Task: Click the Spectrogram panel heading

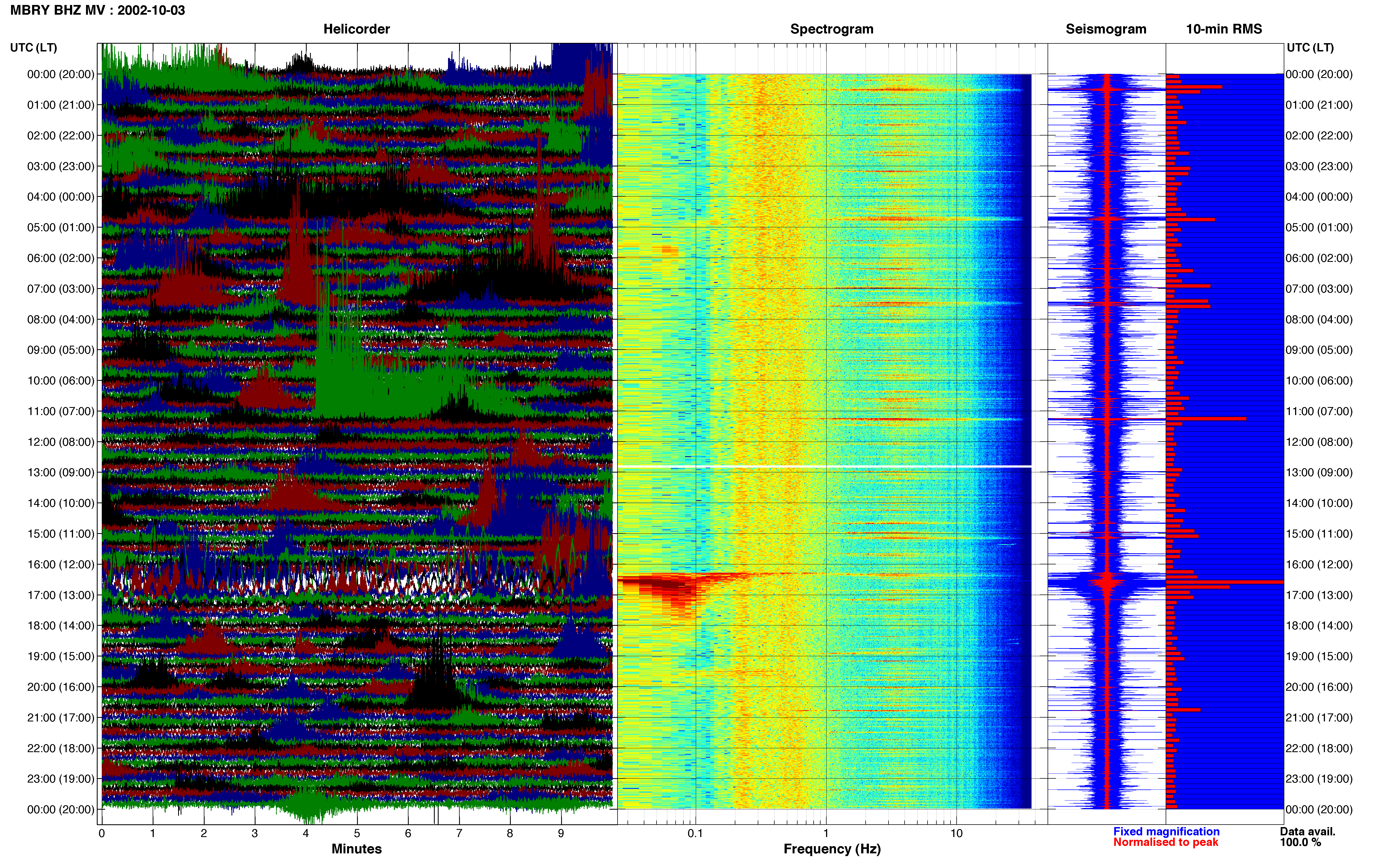Action: pos(832,29)
